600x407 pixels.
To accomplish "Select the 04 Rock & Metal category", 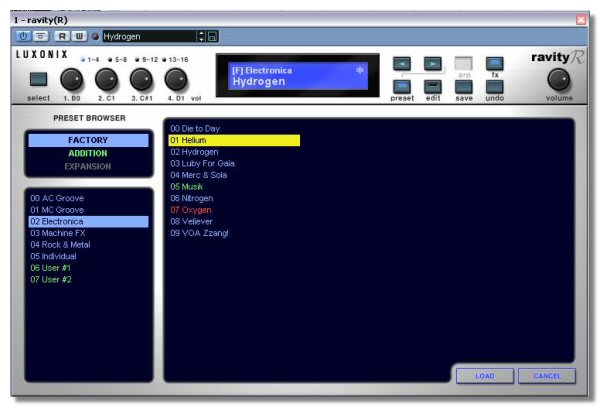I will coord(88,245).
